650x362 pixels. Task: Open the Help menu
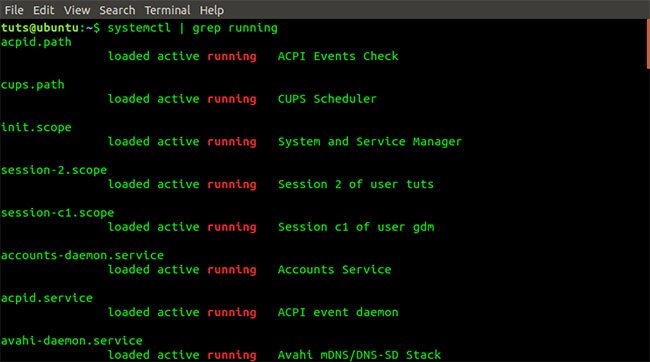(211, 10)
